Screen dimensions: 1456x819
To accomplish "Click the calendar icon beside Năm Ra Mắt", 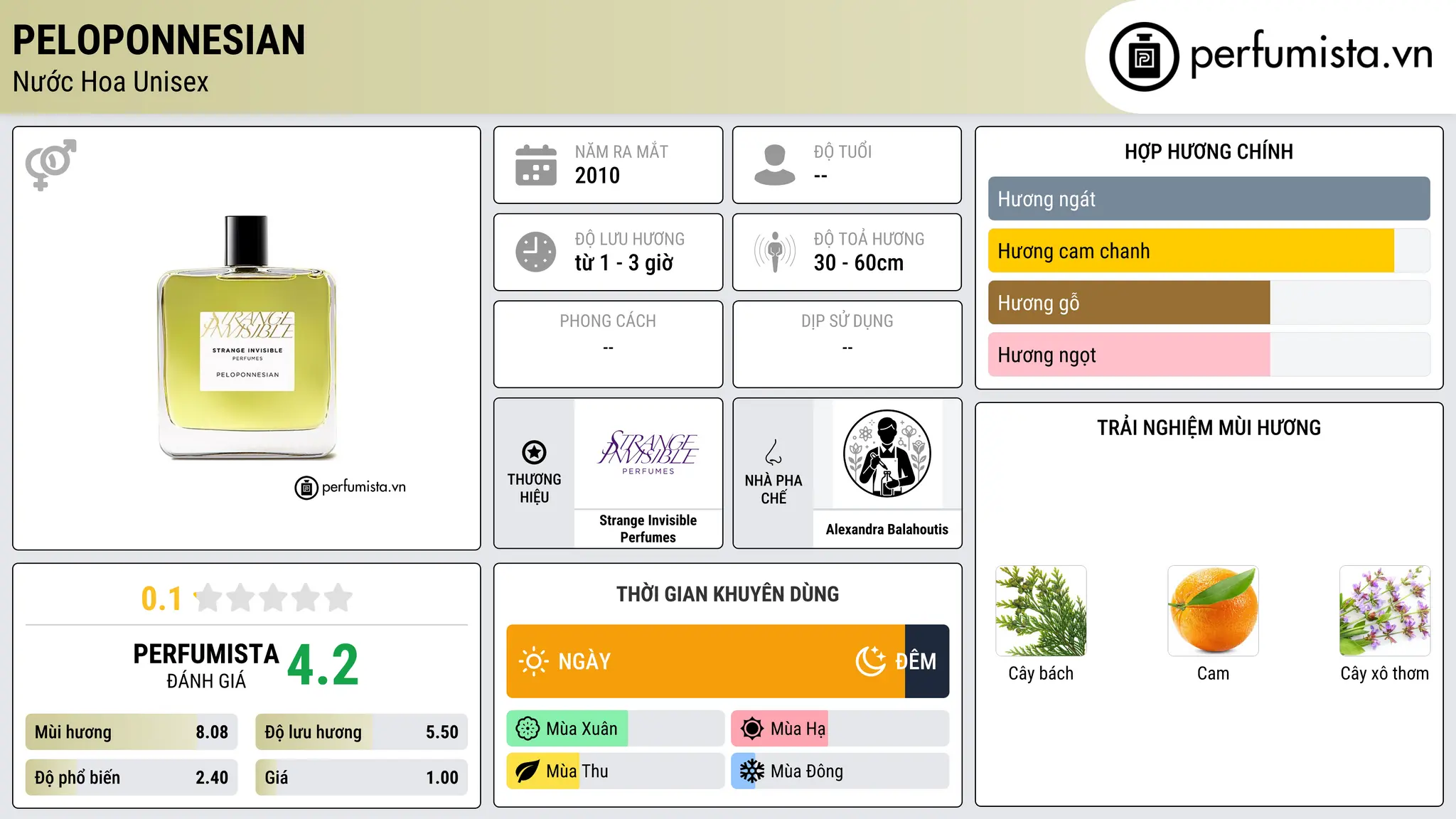I will tap(536, 165).
